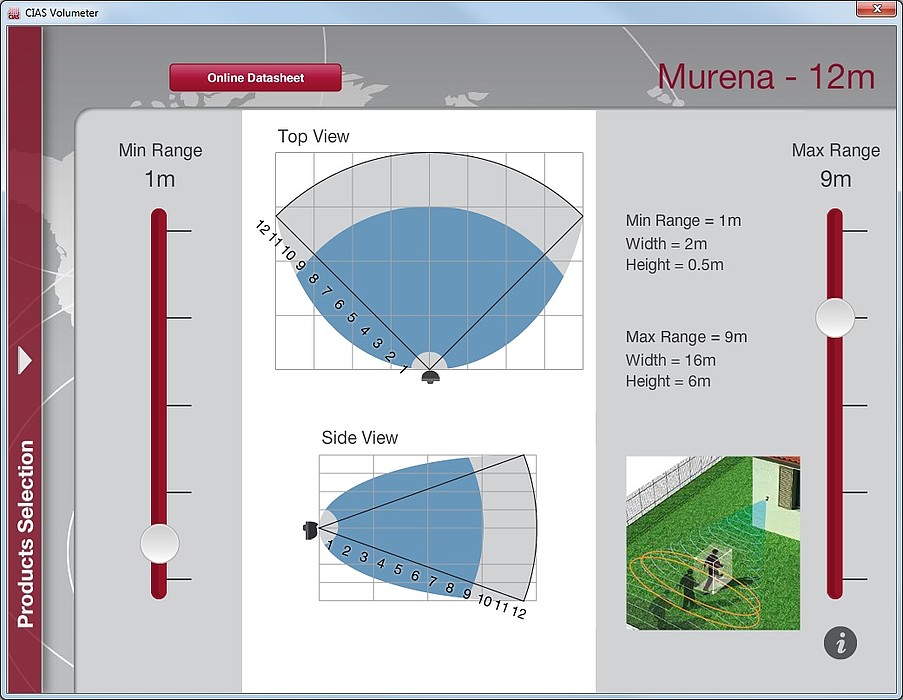Viewport: 903px width, 700px height.
Task: Click the 'Height = 0.5m' text
Action: pyautogui.click(x=674, y=265)
